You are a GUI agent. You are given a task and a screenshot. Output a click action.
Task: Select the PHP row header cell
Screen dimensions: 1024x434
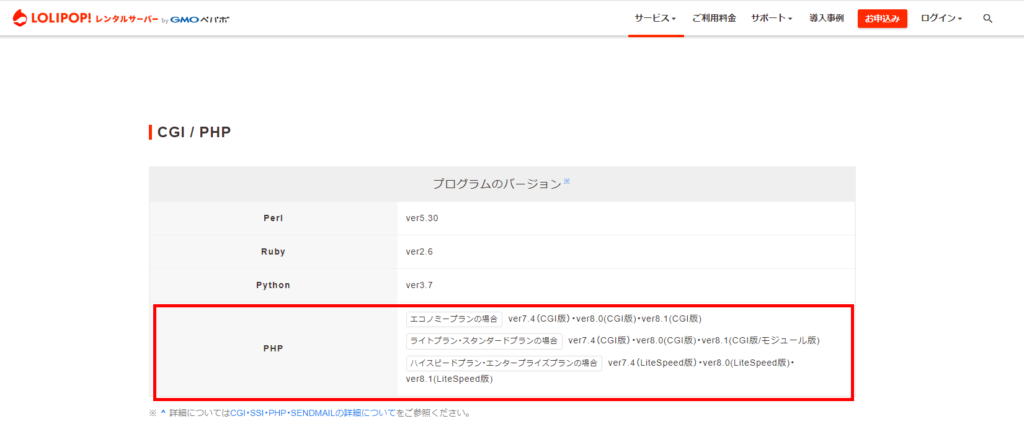click(272, 349)
